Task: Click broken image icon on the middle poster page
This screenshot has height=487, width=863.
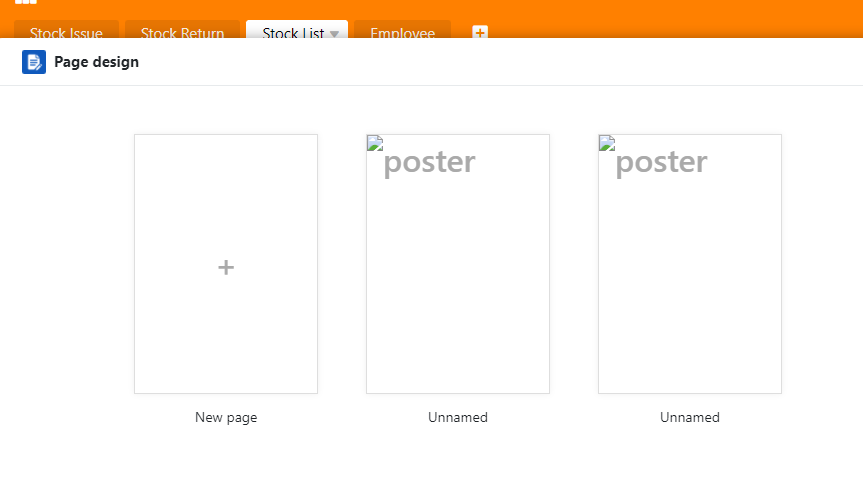Action: point(375,143)
